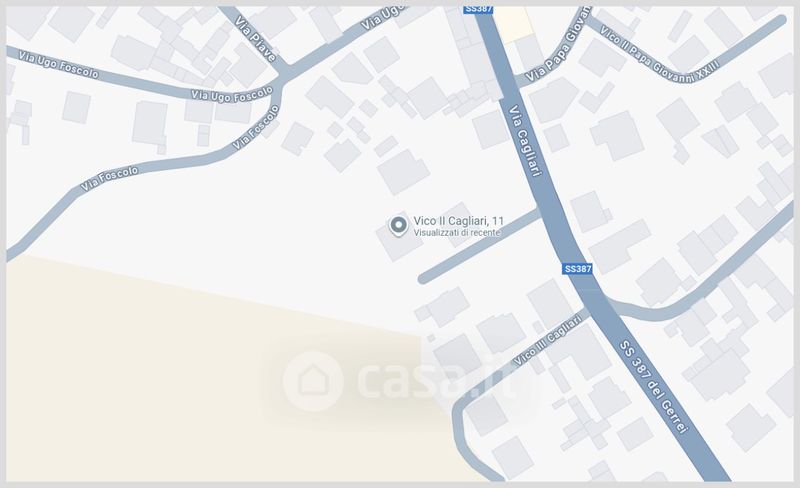The height and width of the screenshot is (488, 800).
Task: Click the leftmost Via Ugo Foscolo label
Action: click(x=59, y=65)
